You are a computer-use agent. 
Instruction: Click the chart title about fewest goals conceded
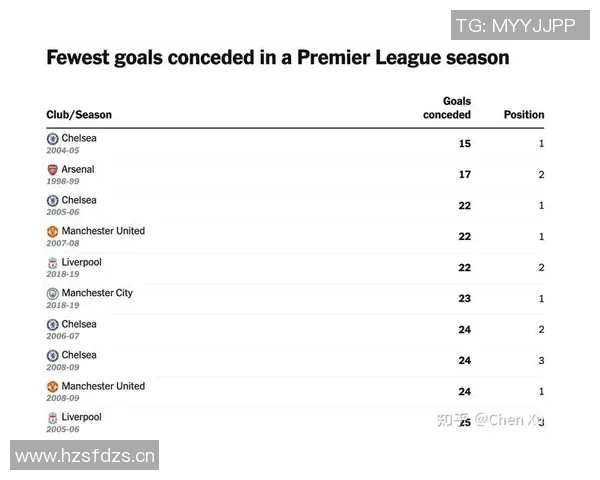point(278,58)
